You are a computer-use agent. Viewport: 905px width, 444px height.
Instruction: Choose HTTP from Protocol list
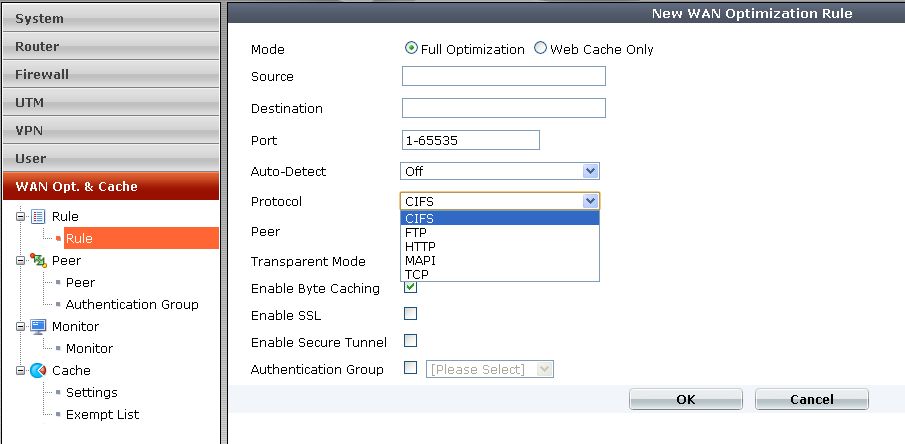[x=420, y=246]
